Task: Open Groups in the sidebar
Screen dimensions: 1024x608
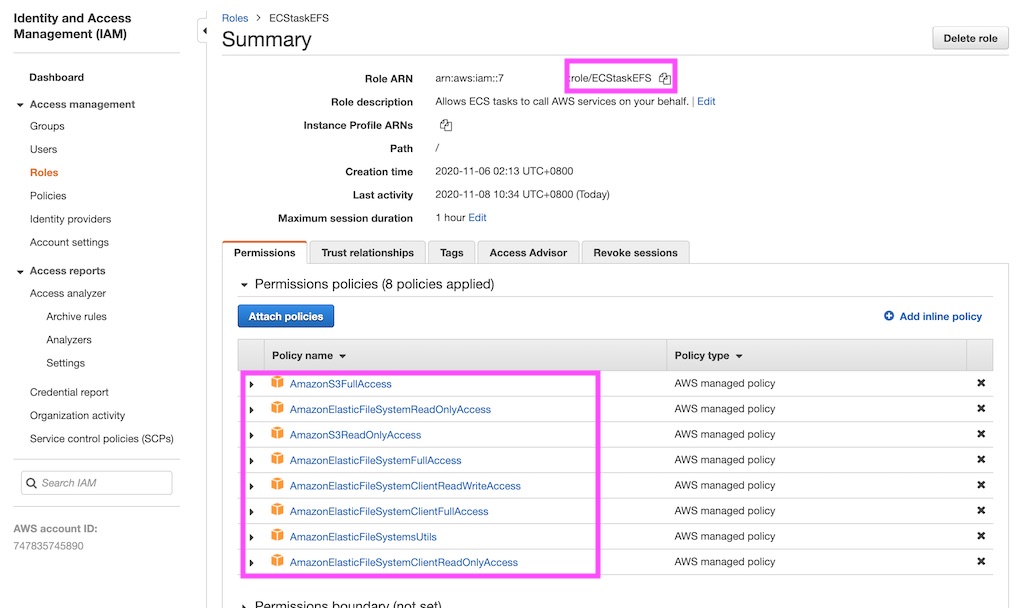Action: click(x=47, y=126)
